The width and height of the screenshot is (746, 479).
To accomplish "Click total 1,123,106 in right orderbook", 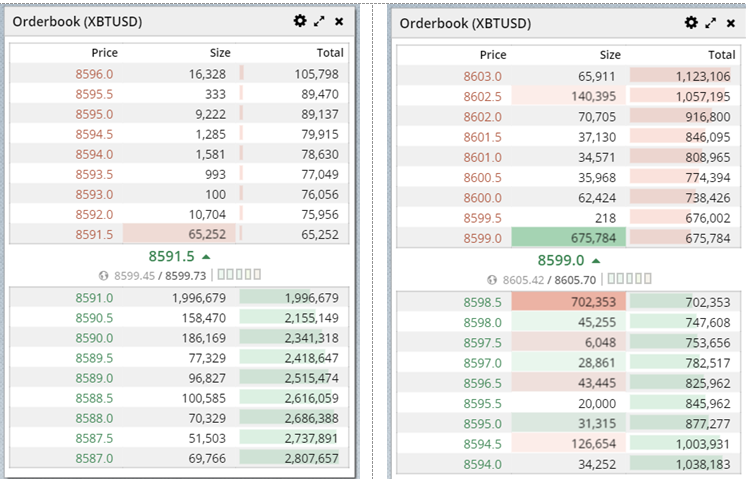I will tap(703, 76).
